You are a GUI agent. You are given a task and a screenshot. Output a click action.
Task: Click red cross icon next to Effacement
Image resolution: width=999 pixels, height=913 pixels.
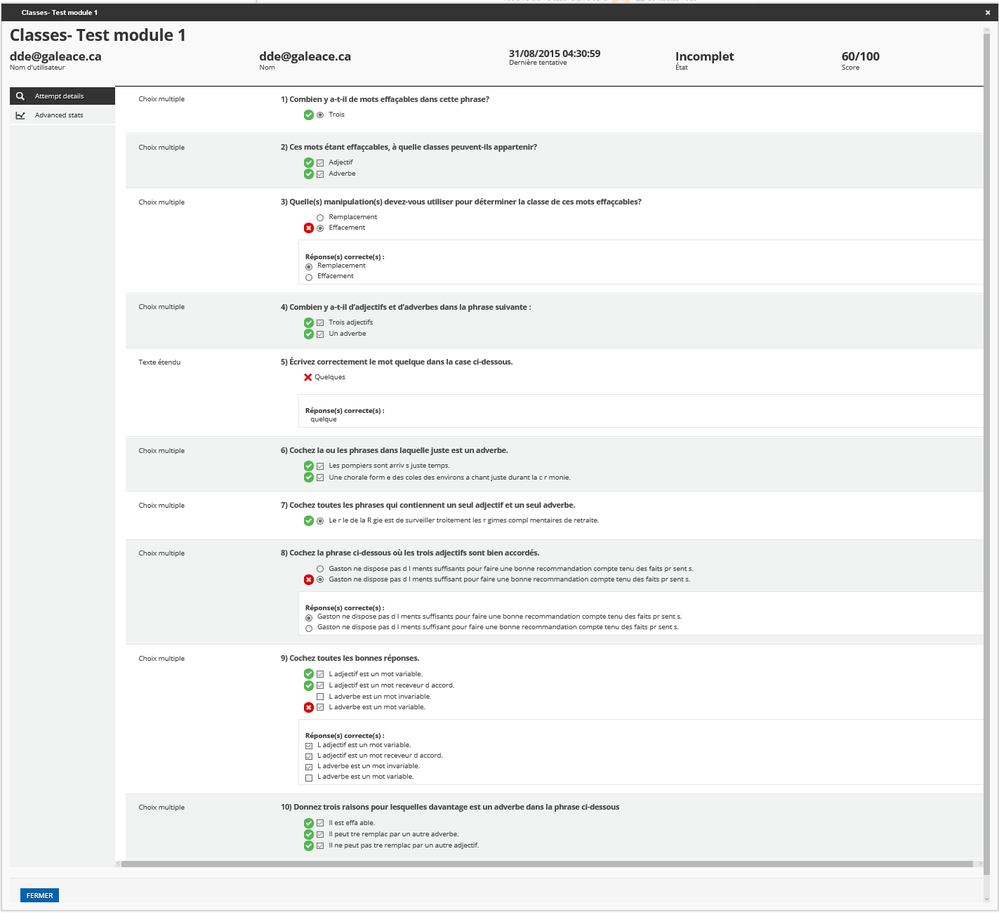pyautogui.click(x=308, y=228)
